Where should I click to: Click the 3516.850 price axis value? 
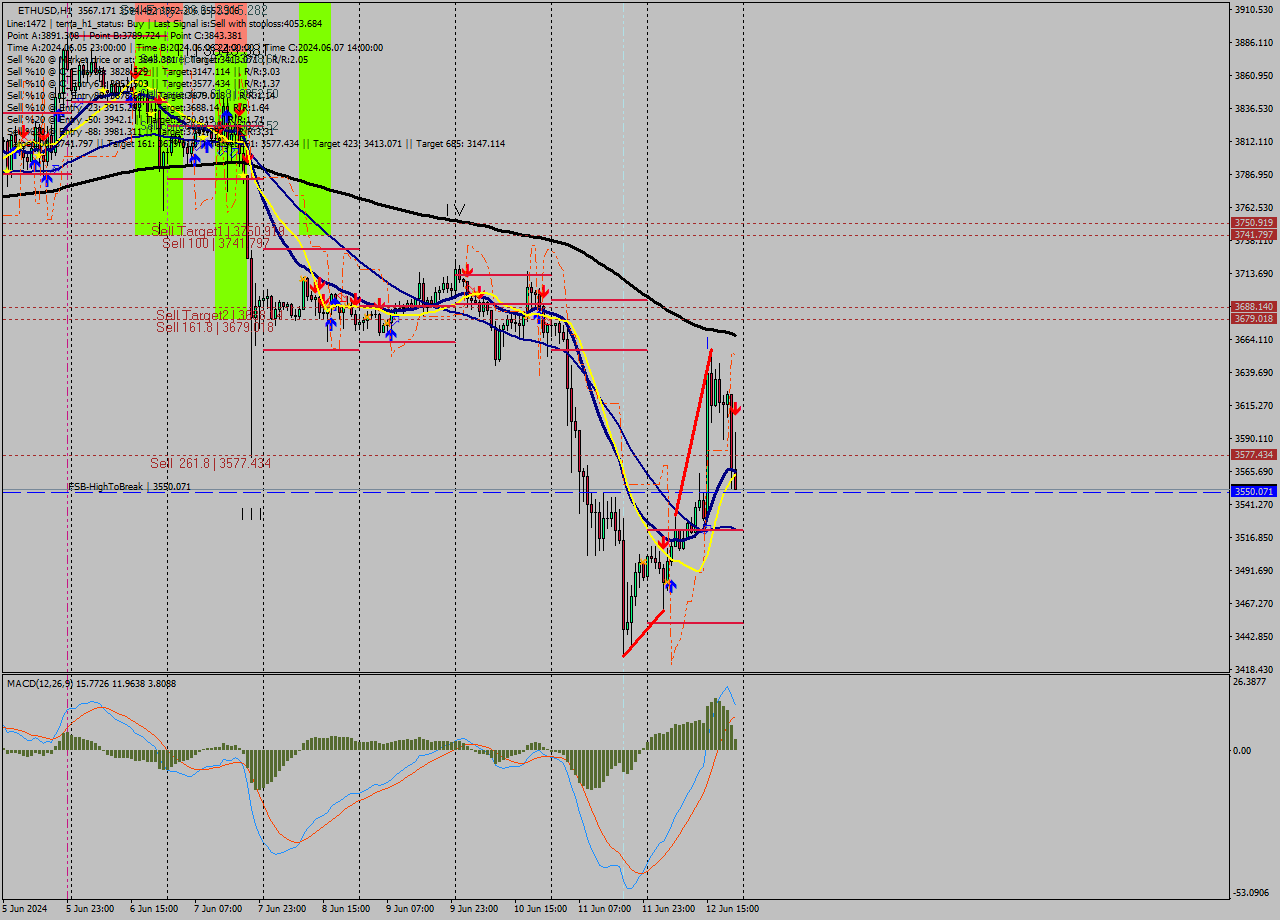1254,538
